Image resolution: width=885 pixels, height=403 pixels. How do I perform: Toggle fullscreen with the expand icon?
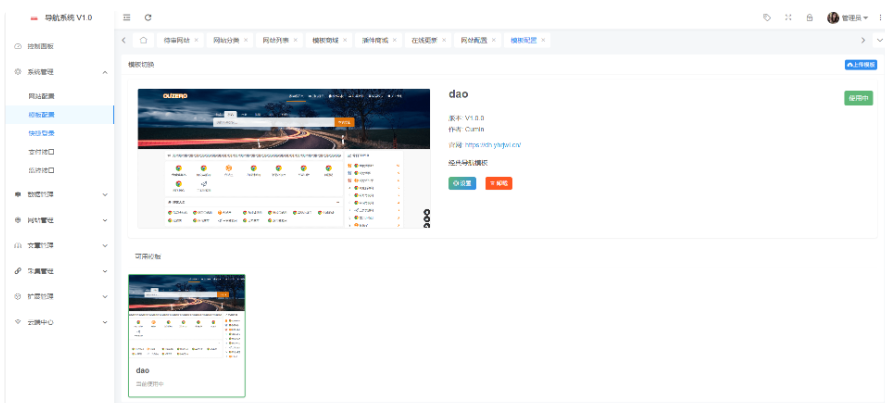coord(788,17)
